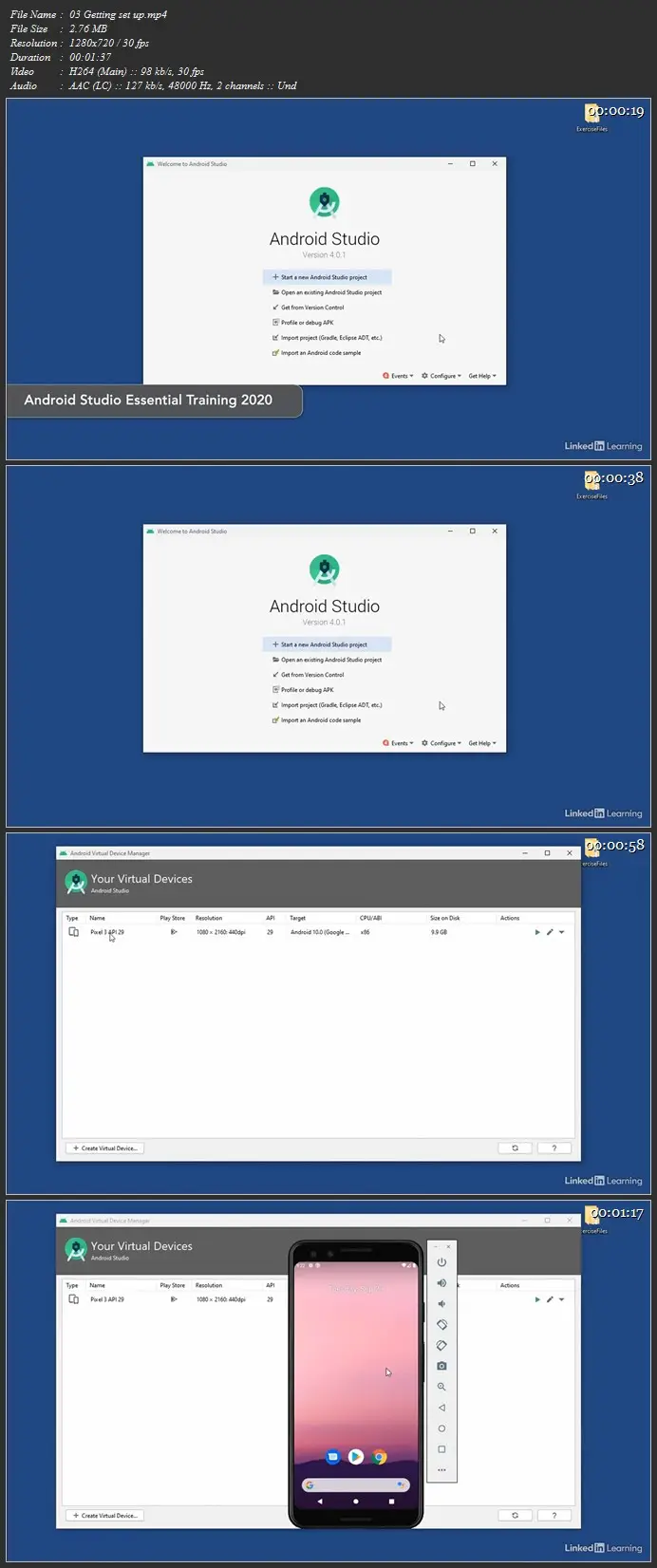Click the emulator volume up icon
This screenshot has width=657, height=1568.
441,1283
